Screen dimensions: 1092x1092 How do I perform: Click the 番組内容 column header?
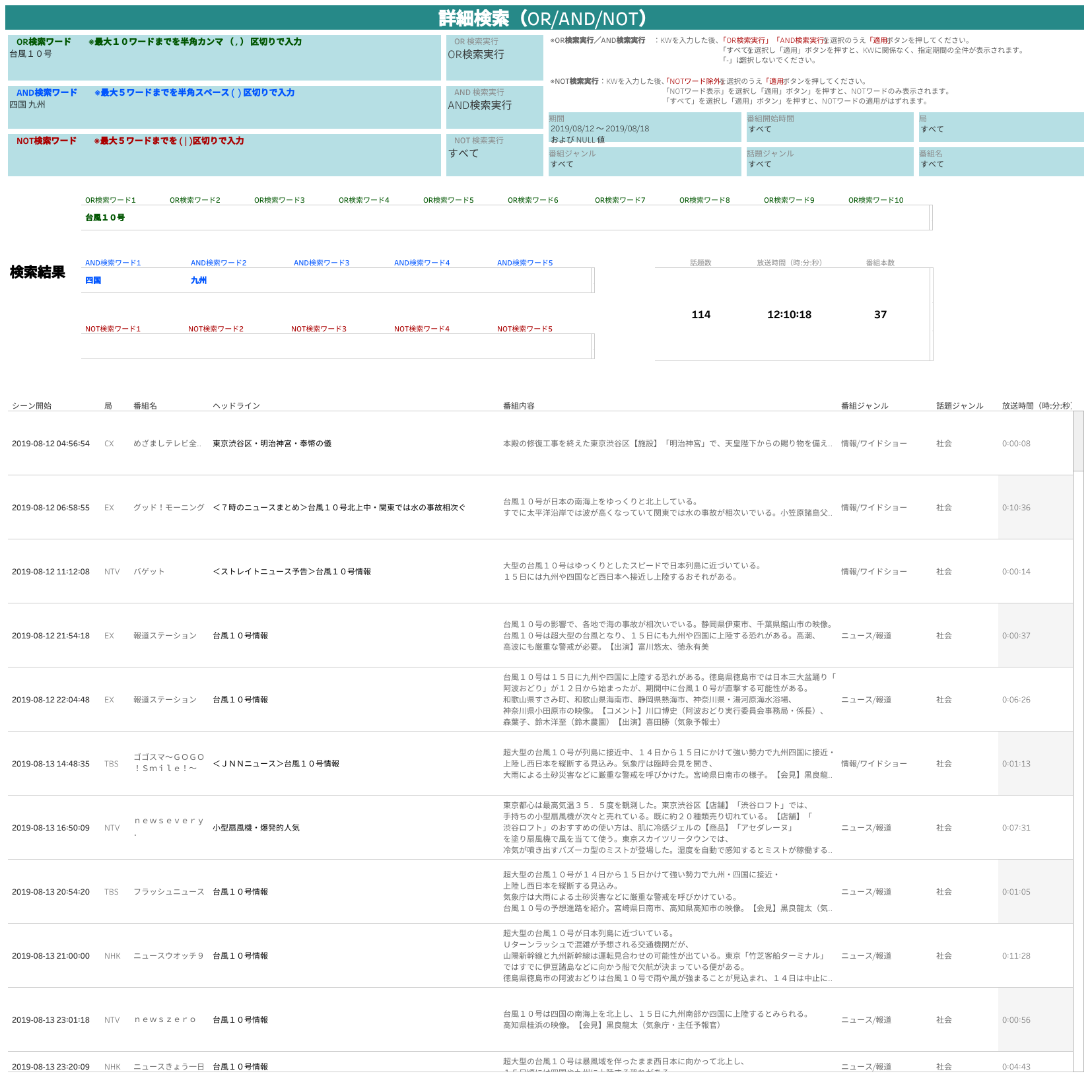519,406
